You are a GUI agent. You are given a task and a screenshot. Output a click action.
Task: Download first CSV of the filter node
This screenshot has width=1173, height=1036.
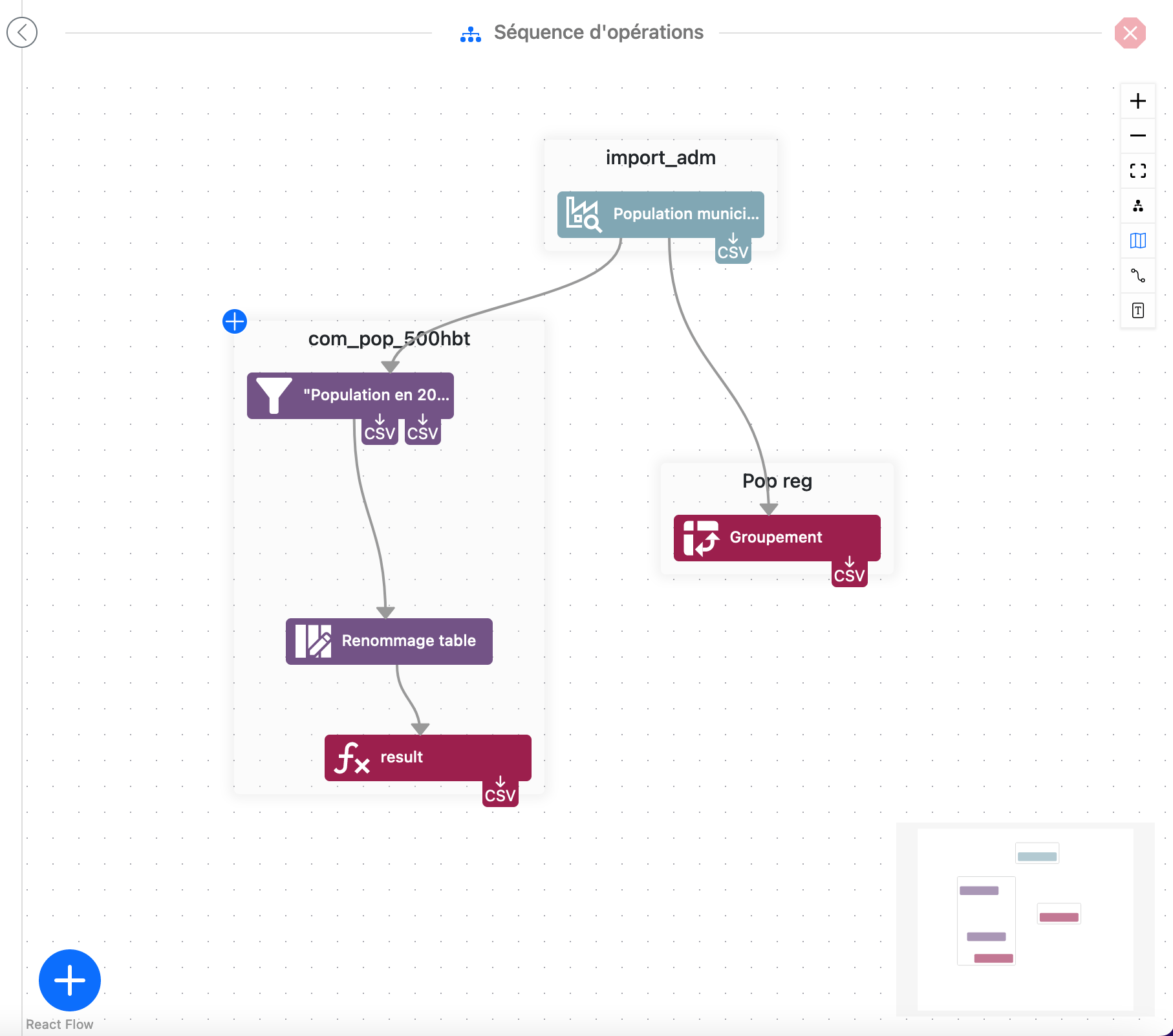click(380, 430)
